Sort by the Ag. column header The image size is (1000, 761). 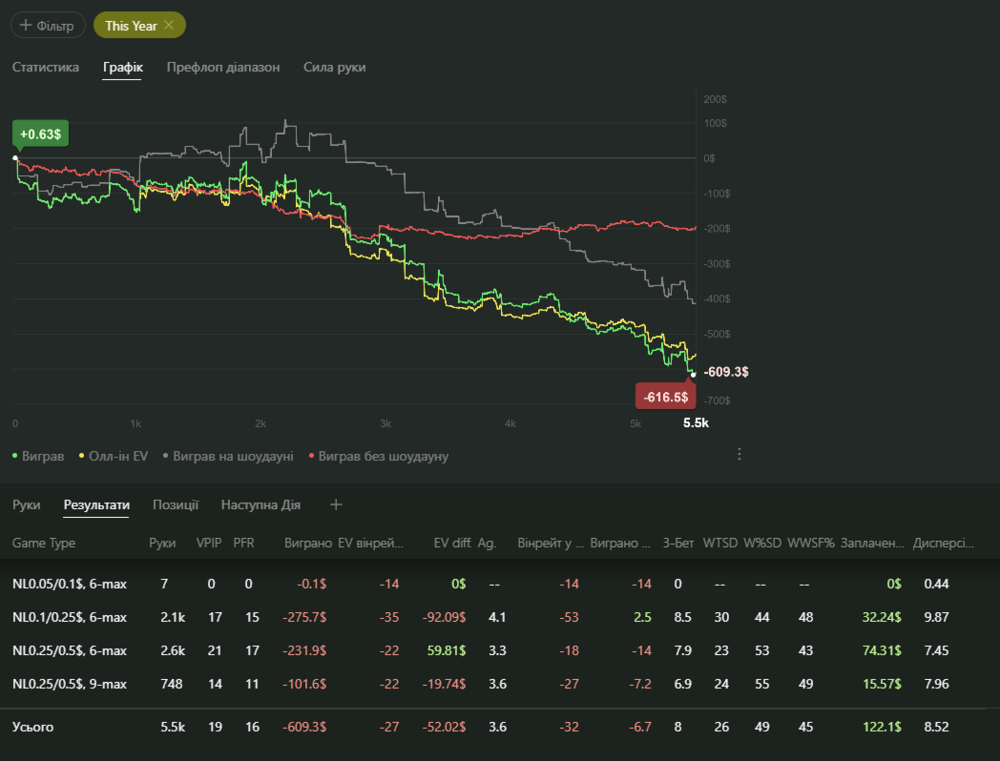pyautogui.click(x=487, y=543)
